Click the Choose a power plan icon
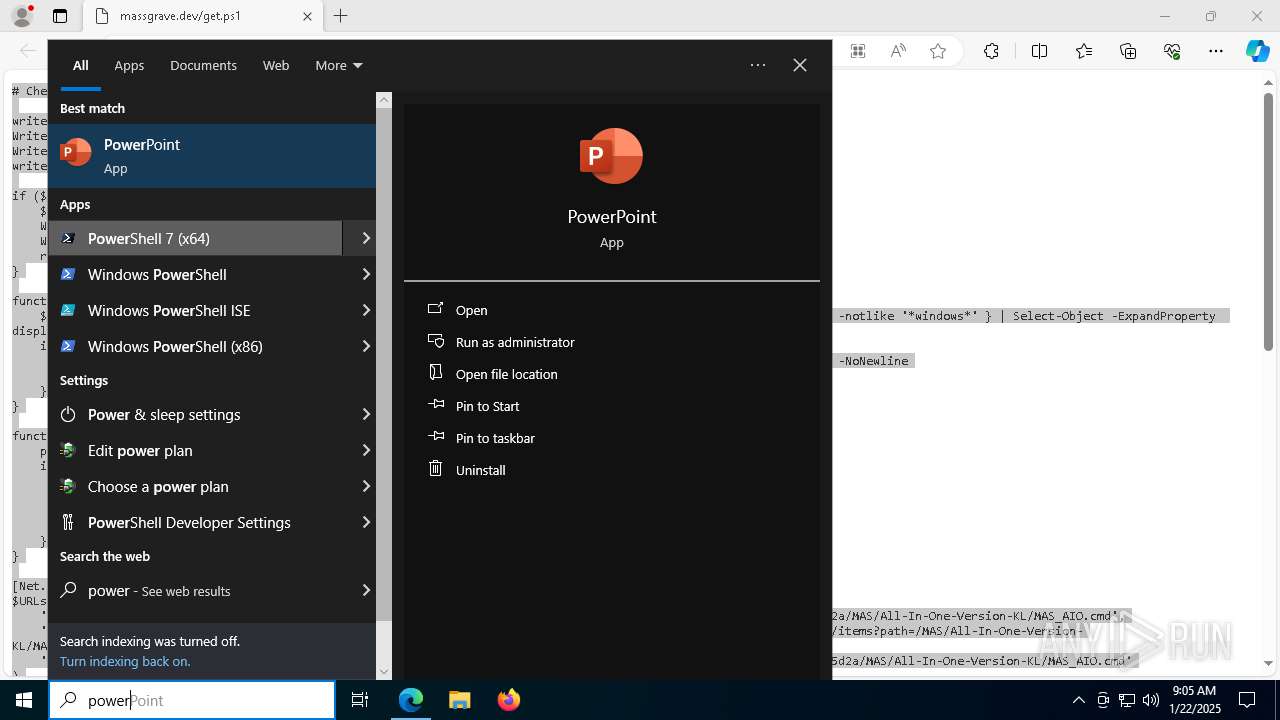Viewport: 1280px width, 720px height. pos(68,486)
